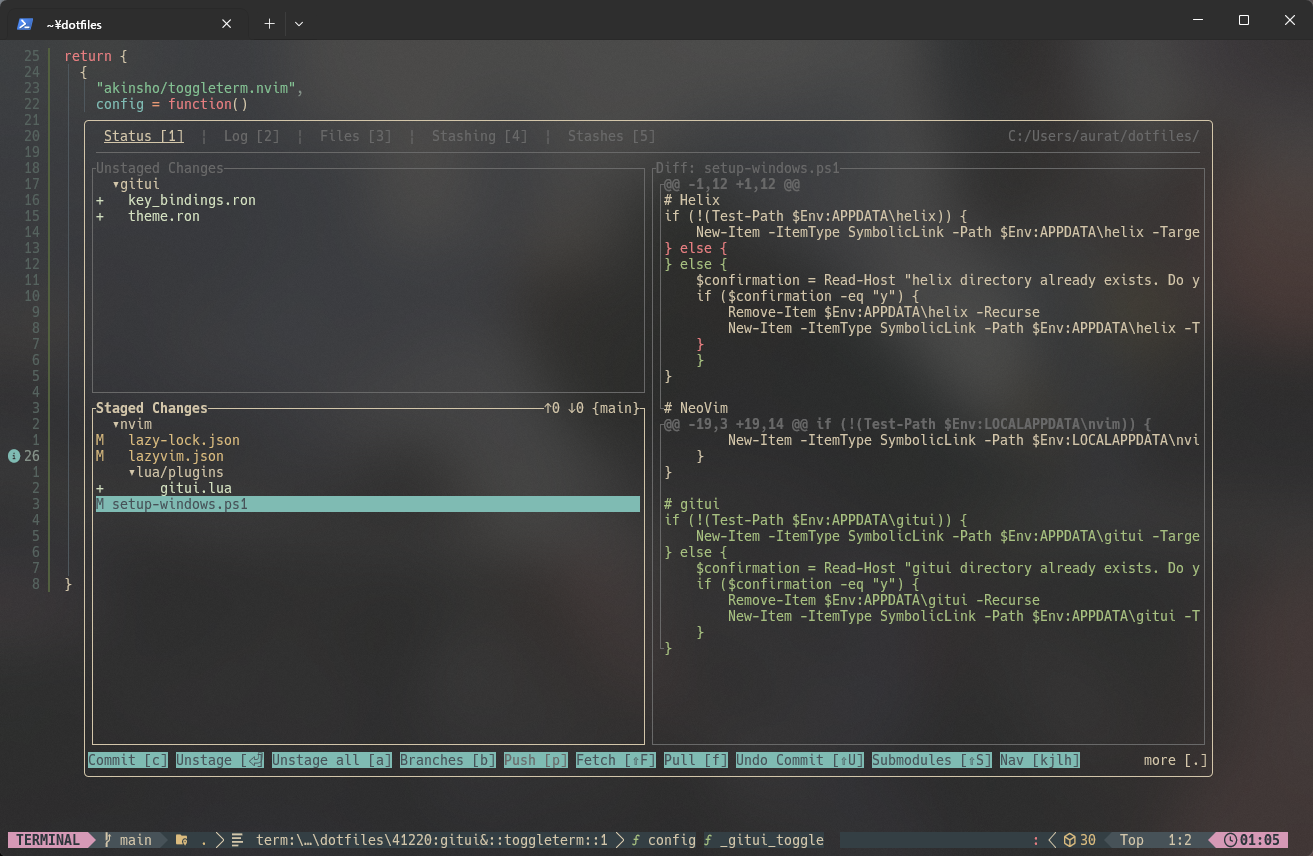Viewport: 1313px width, 856px height.
Task: Select lazyvim.json in Staged Changes
Action: [176, 456]
